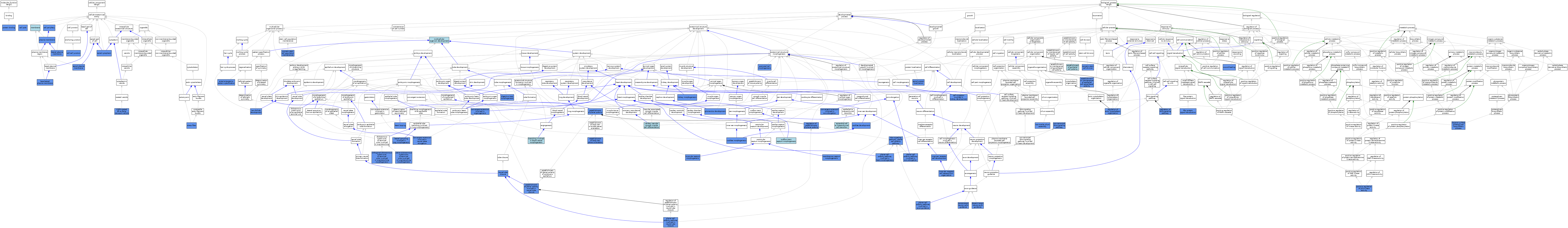Click 'determination of bilateral symmetry' node
The height and width of the screenshot is (228, 1568).
click(x=262, y=82)
